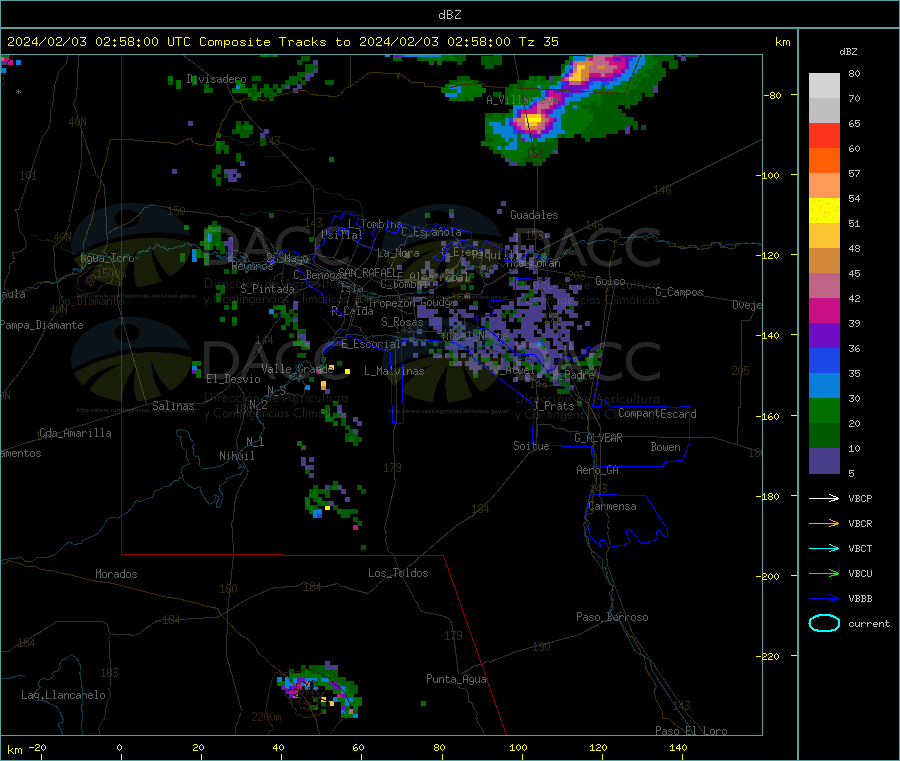Click the cyan 'current' ellipse symbol

click(824, 623)
